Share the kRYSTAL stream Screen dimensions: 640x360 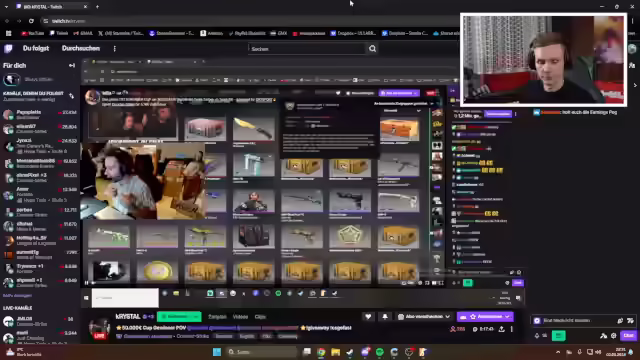[502, 329]
